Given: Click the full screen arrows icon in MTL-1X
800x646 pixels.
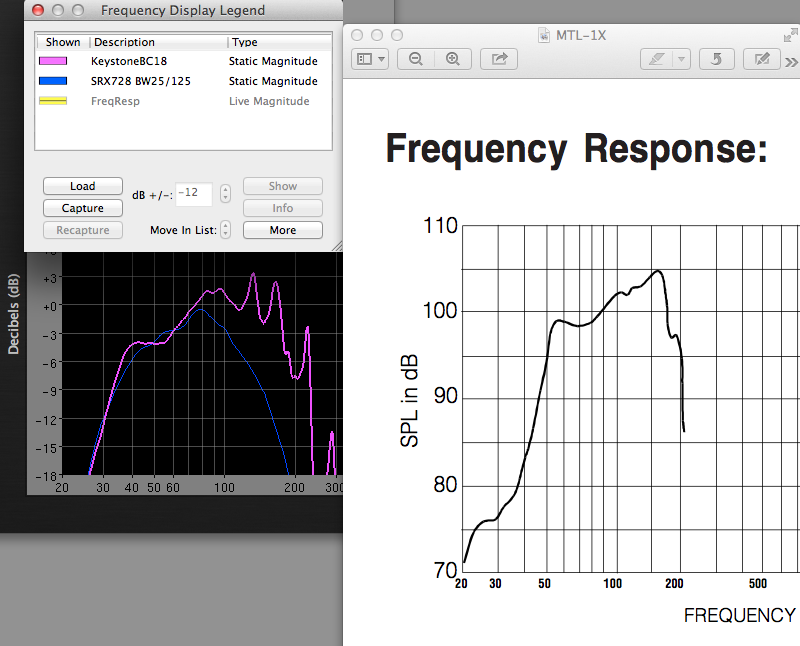Looking at the screenshot, I should point(790,35).
